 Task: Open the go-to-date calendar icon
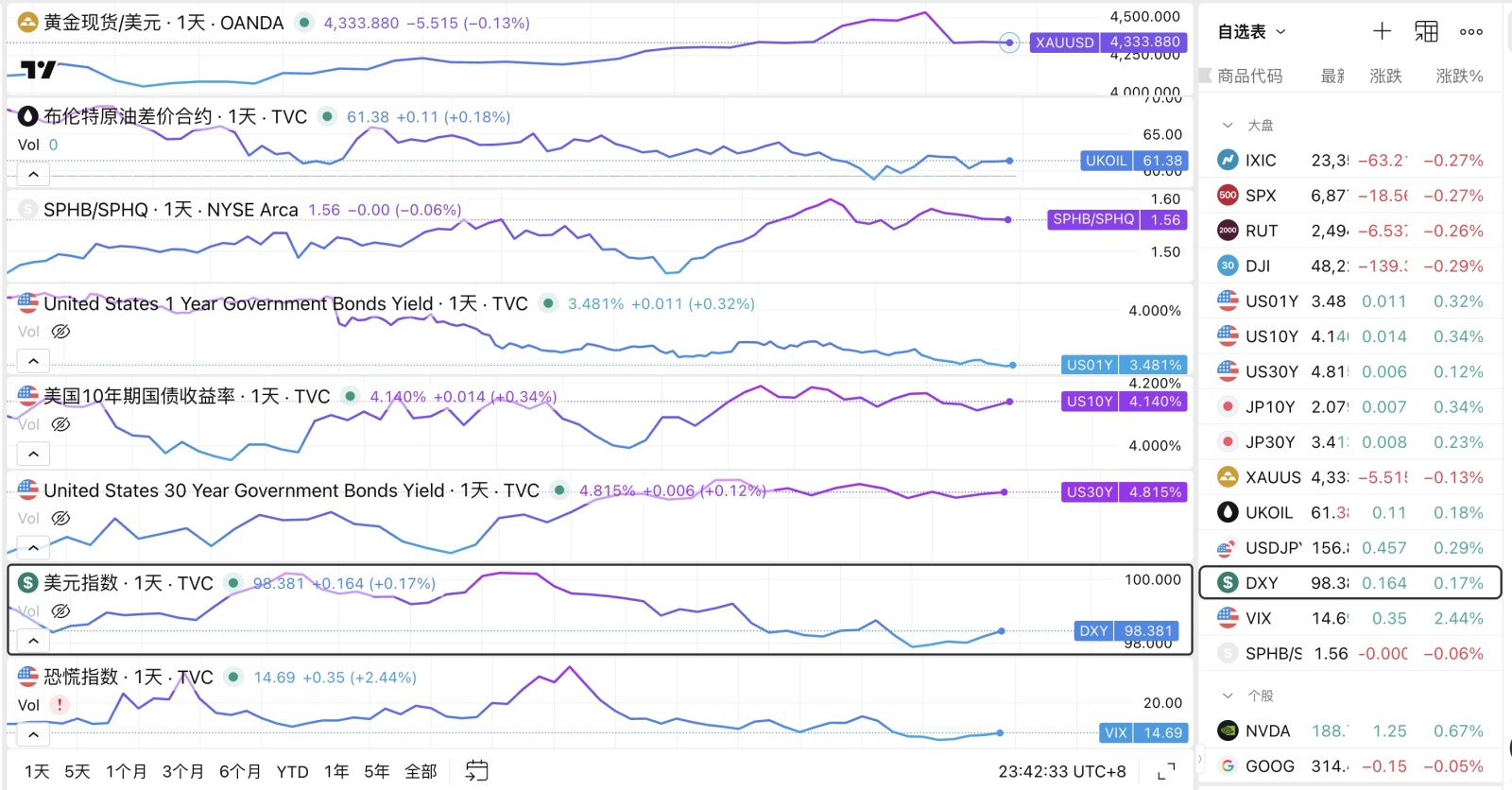(x=477, y=770)
